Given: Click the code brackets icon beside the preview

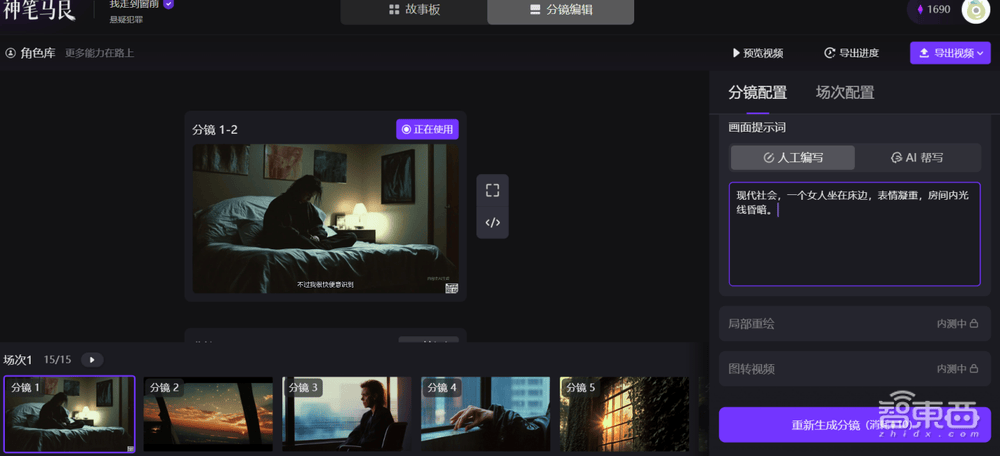Looking at the screenshot, I should [492, 222].
